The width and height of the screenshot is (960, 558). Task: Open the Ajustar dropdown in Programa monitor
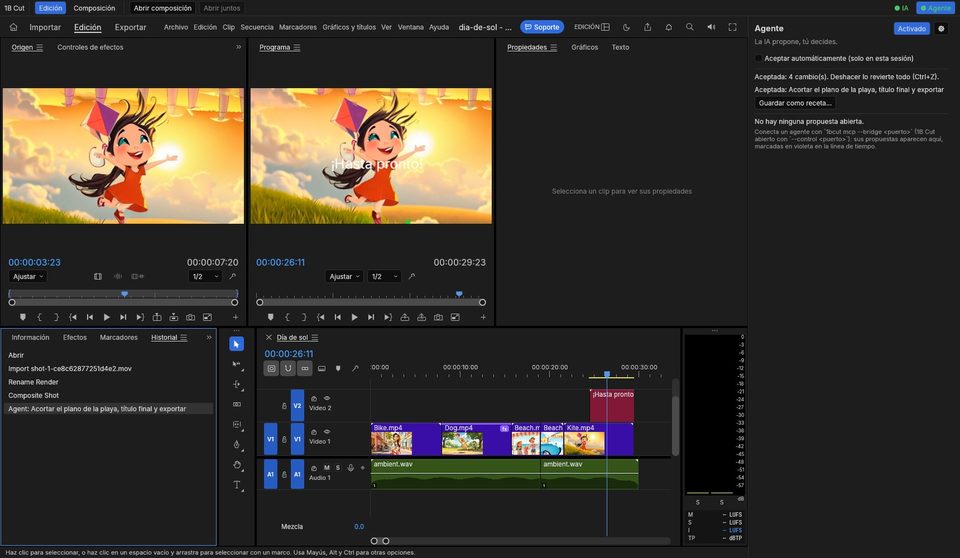(x=344, y=276)
